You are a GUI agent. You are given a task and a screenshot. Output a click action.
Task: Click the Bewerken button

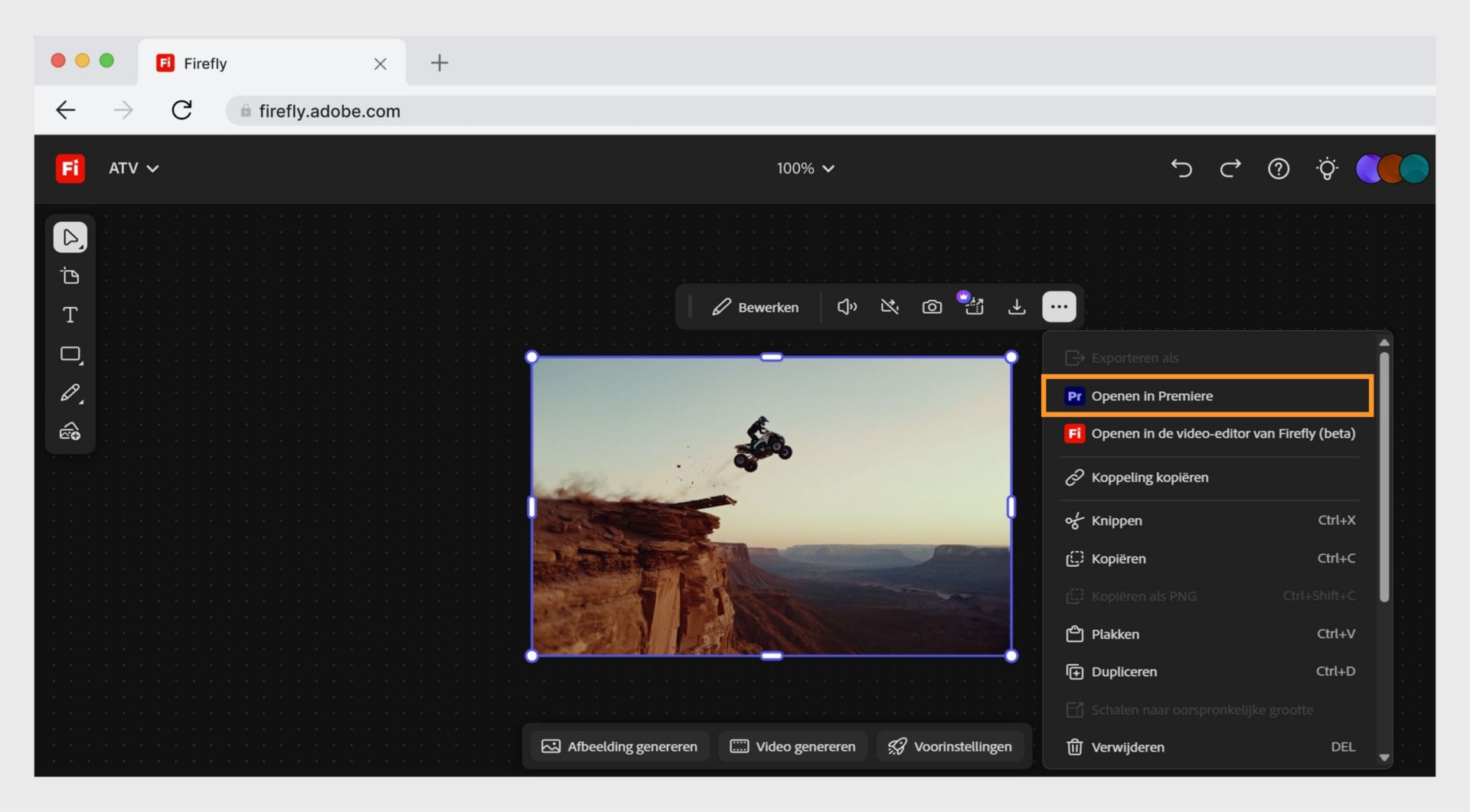pyautogui.click(x=756, y=307)
